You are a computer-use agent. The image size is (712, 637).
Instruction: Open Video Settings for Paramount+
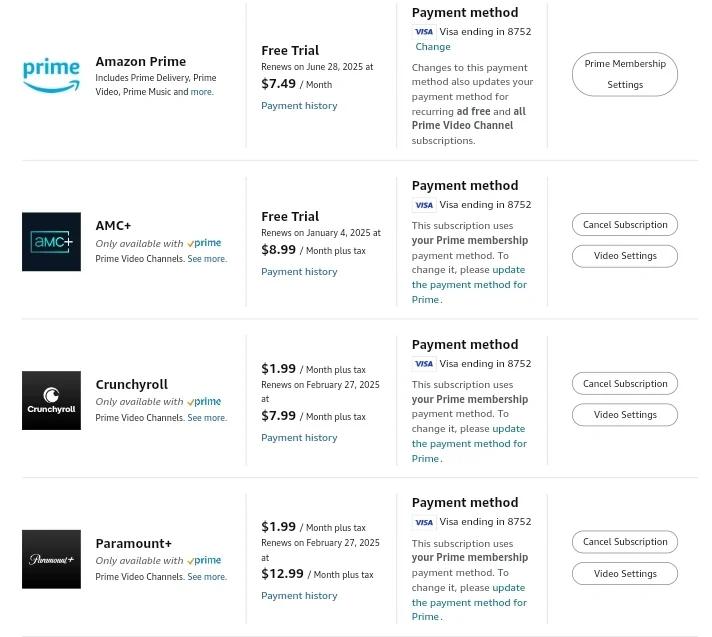pyautogui.click(x=625, y=574)
